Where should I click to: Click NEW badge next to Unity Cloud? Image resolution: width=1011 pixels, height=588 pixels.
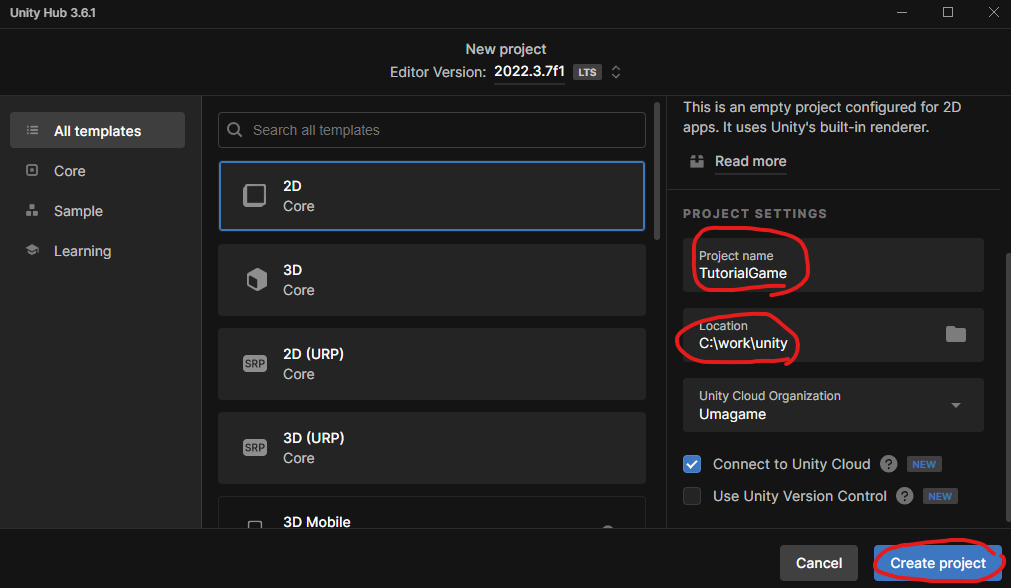point(924,464)
